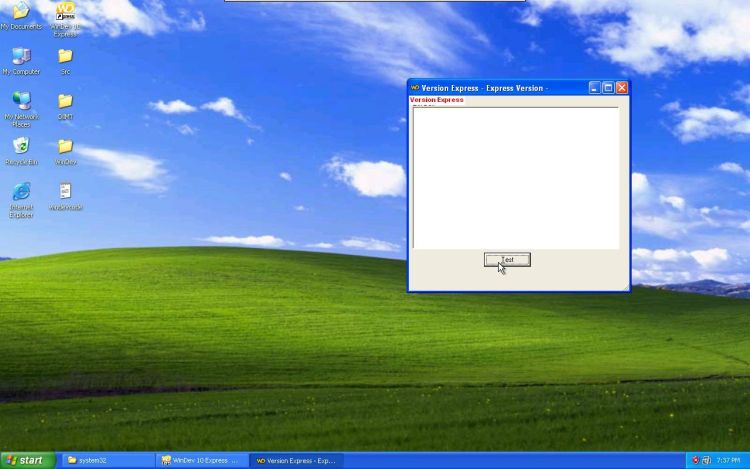This screenshot has width=750, height=469.
Task: Click the WD icon in Version Express title bar
Action: [x=415, y=88]
